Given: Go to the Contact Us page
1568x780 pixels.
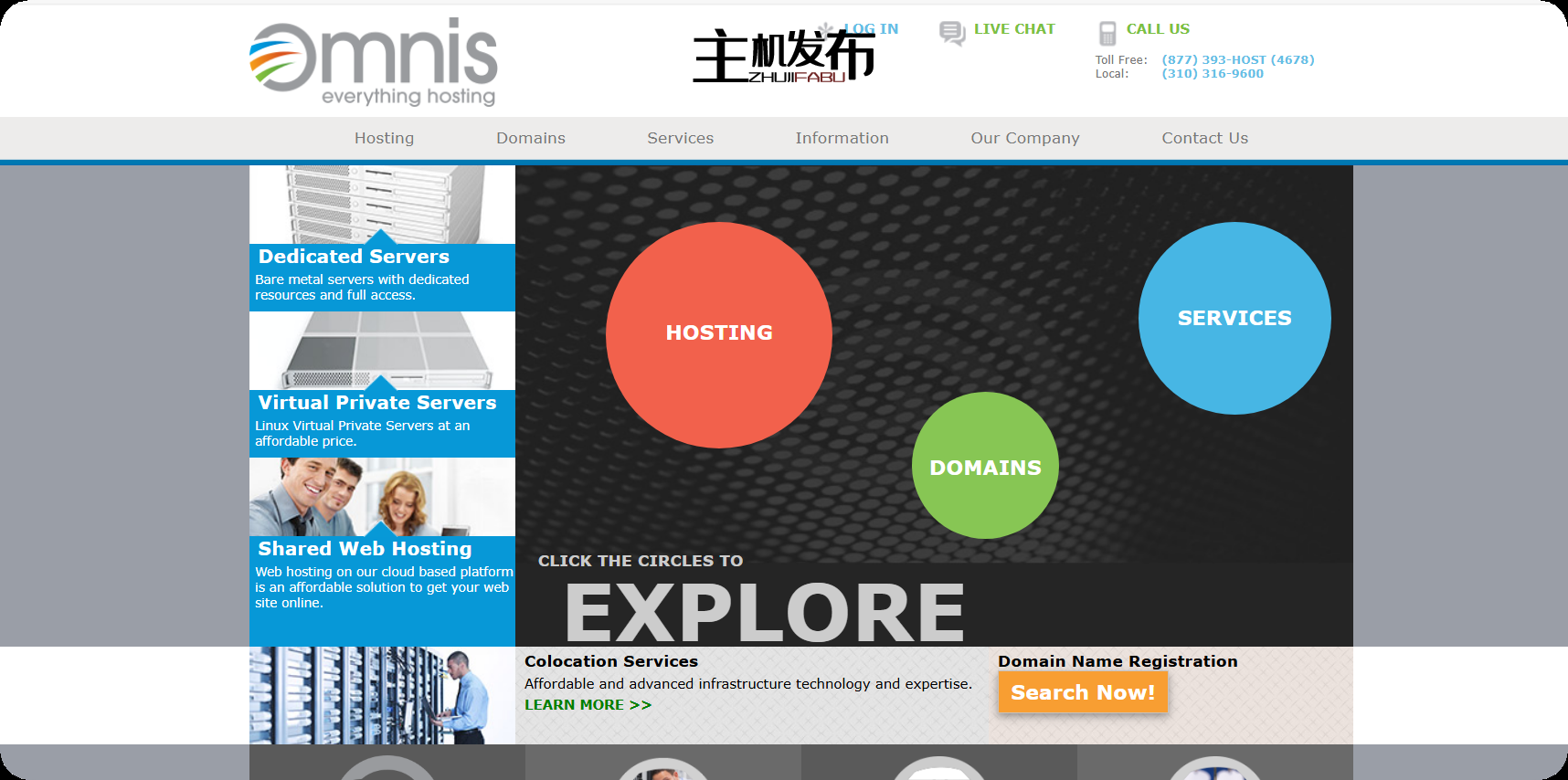Looking at the screenshot, I should pyautogui.click(x=1203, y=138).
